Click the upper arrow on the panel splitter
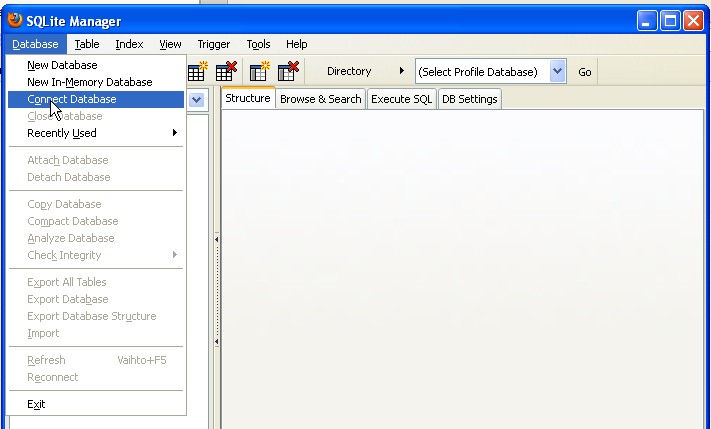 [x=216, y=239]
